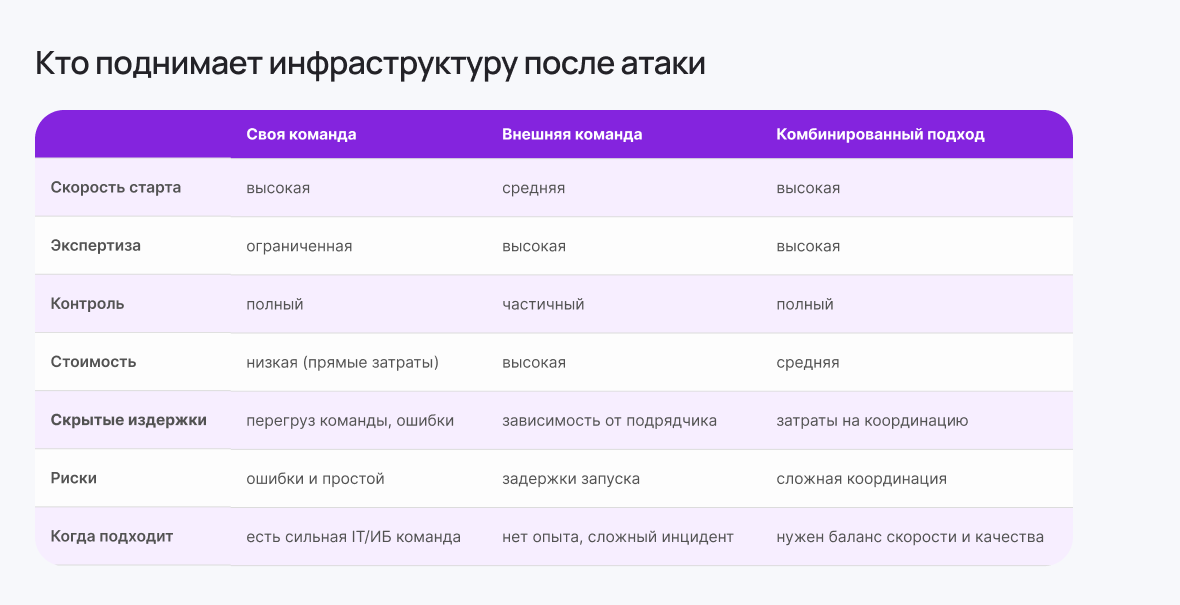Select the 'частичный' cell under Внешняя команда
Image resolution: width=1180 pixels, height=605 pixels.
[543, 304]
